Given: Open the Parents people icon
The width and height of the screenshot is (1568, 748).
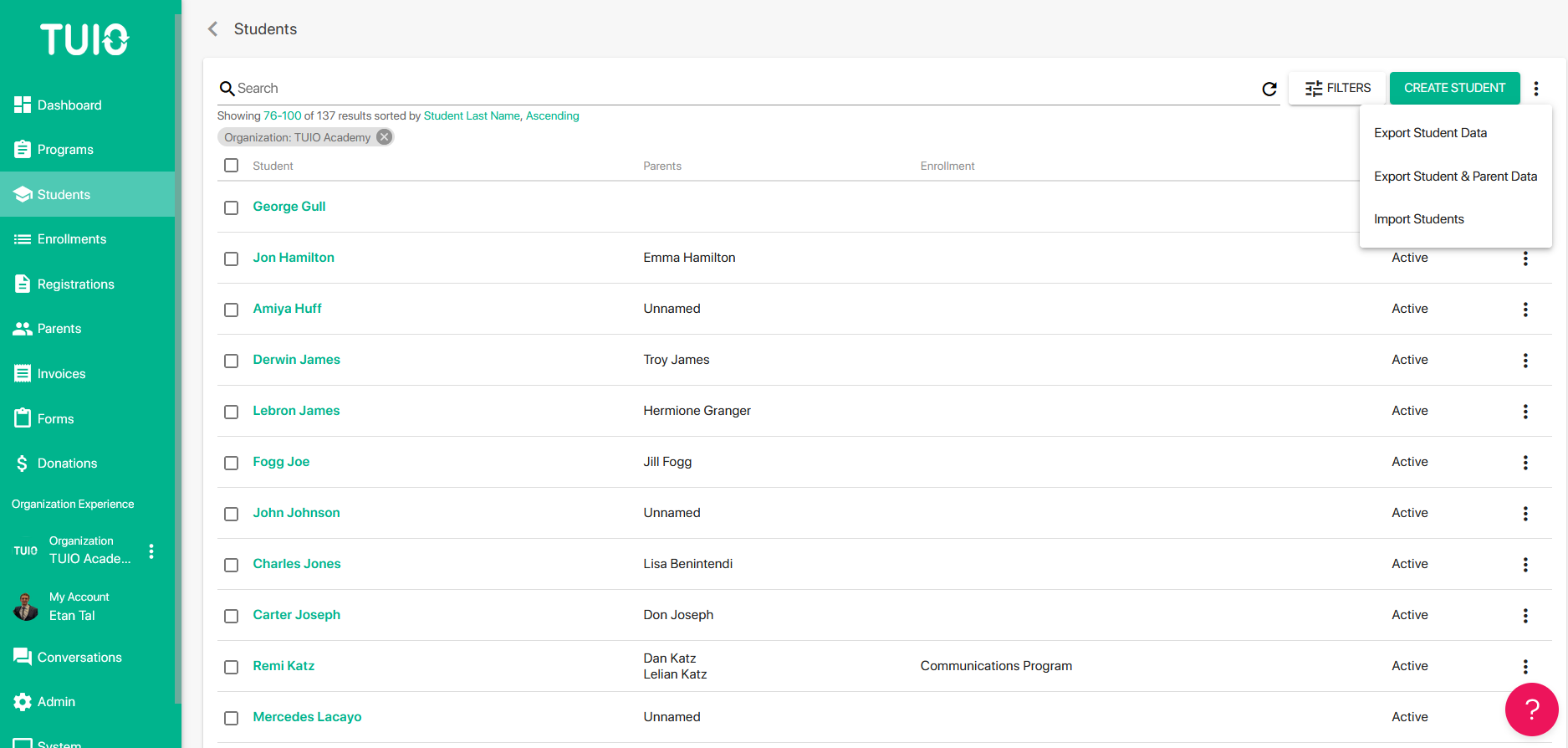Looking at the screenshot, I should (x=23, y=329).
